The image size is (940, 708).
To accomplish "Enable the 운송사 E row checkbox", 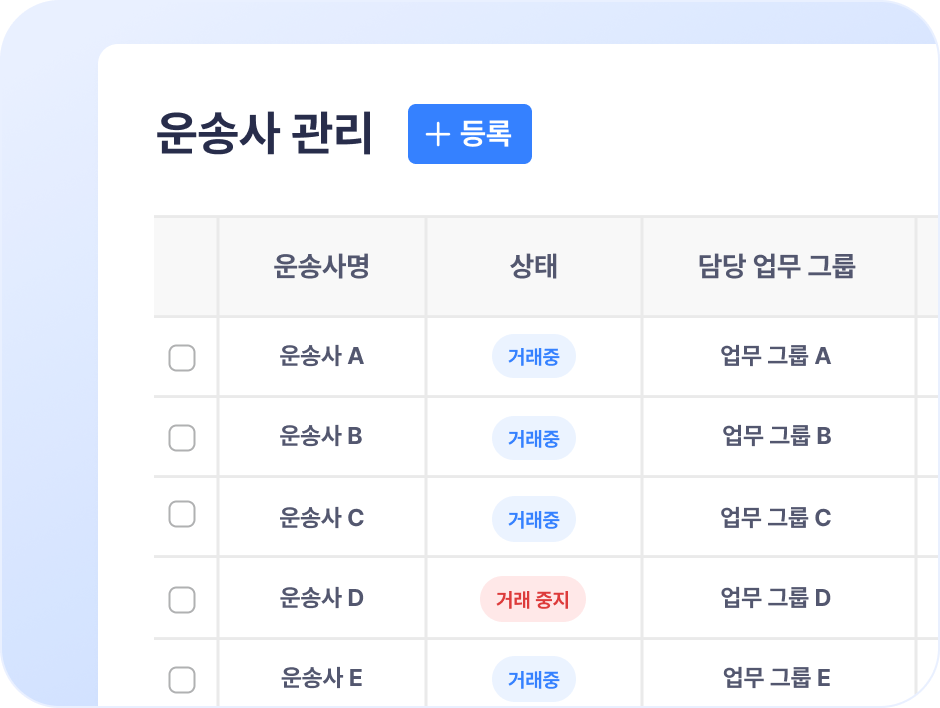I will (182, 680).
